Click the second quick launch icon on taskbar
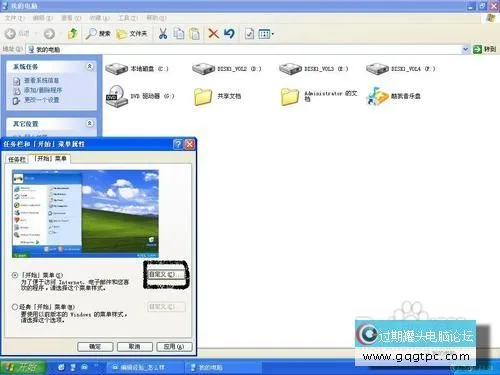This screenshot has width=500, height=375. coord(73,367)
